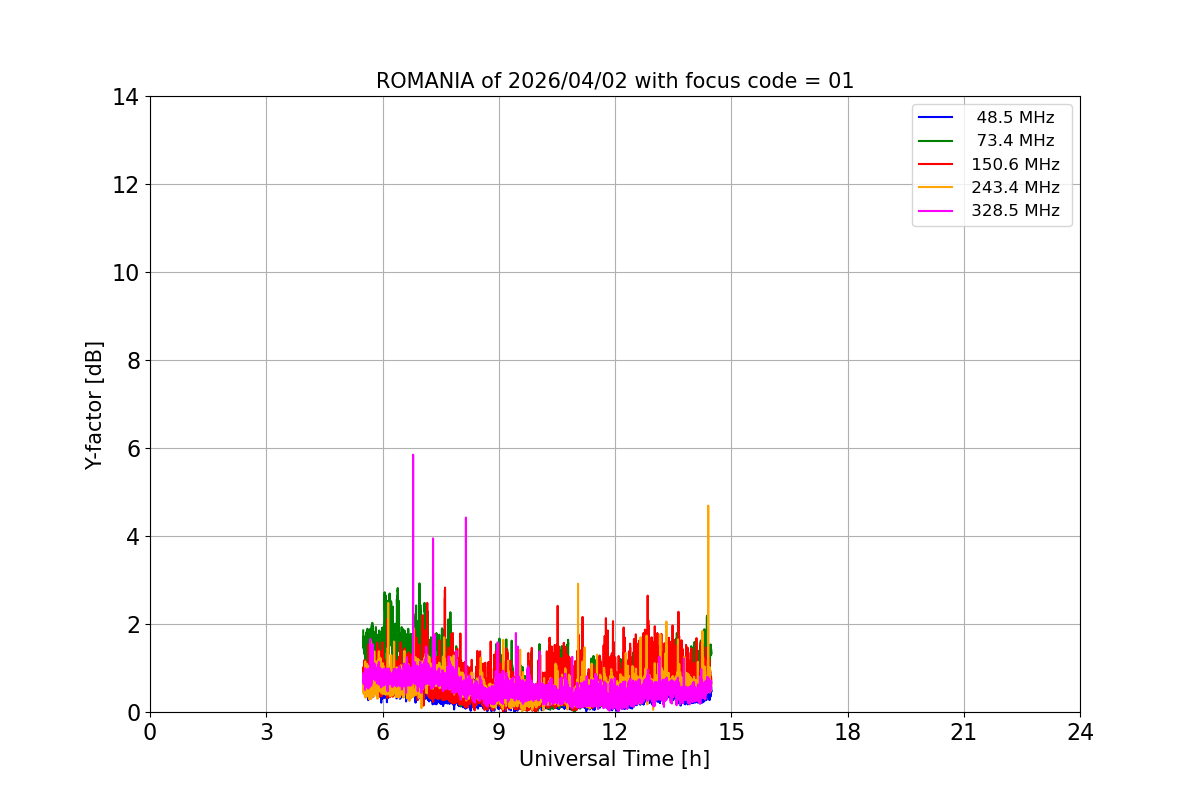Viewport: 1200px width, 800px height.
Task: Click x-axis tick label '0'
Action: 150,732
